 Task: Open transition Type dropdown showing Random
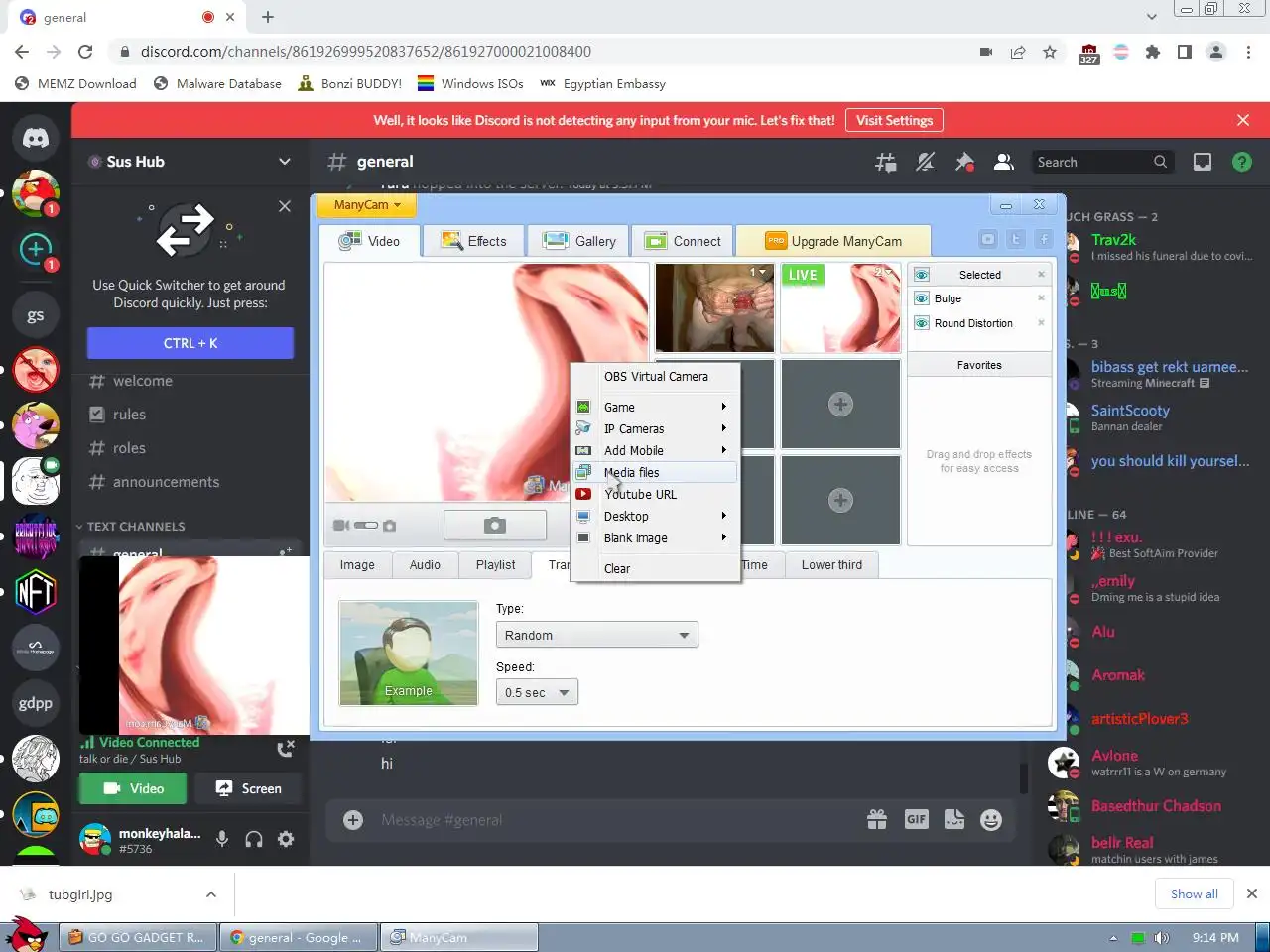596,635
